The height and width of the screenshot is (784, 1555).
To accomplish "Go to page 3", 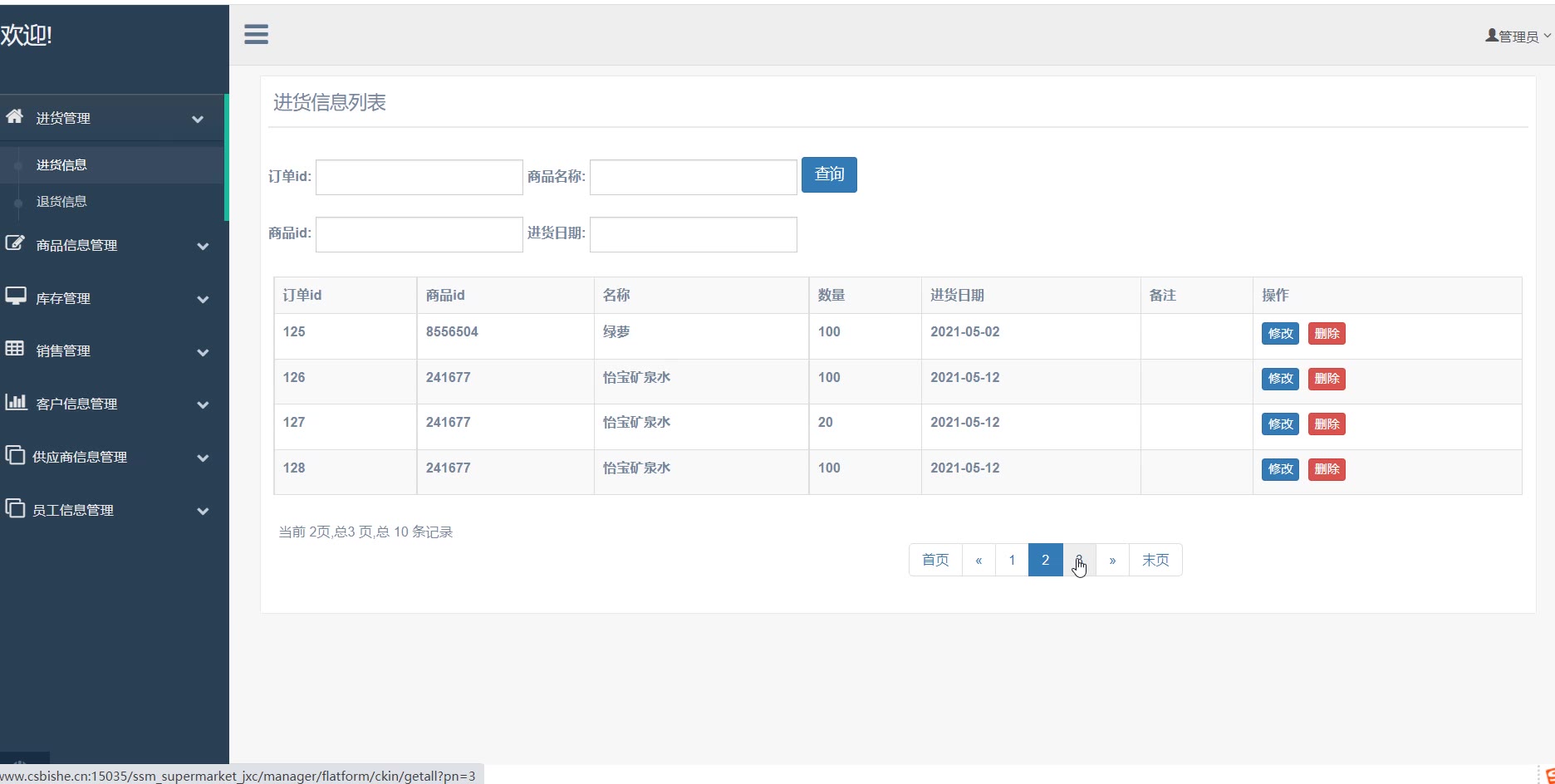I will [1079, 560].
